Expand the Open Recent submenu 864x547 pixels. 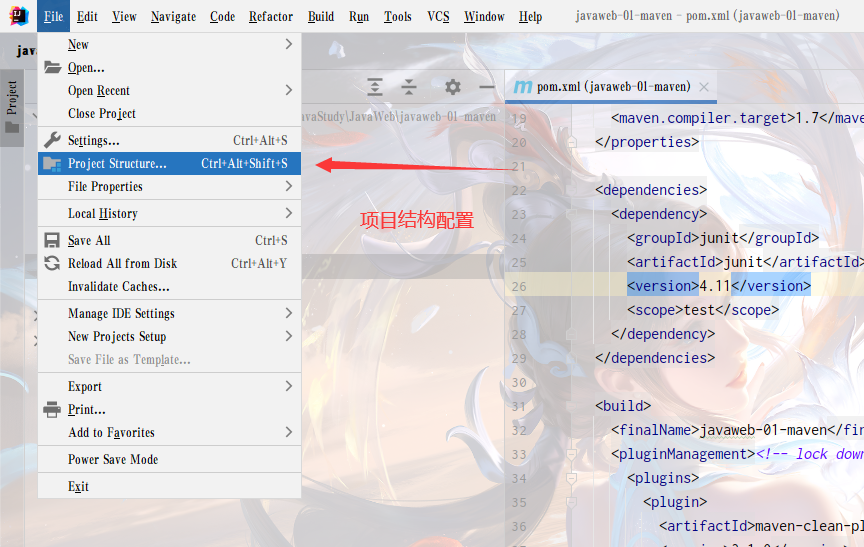tap(289, 90)
